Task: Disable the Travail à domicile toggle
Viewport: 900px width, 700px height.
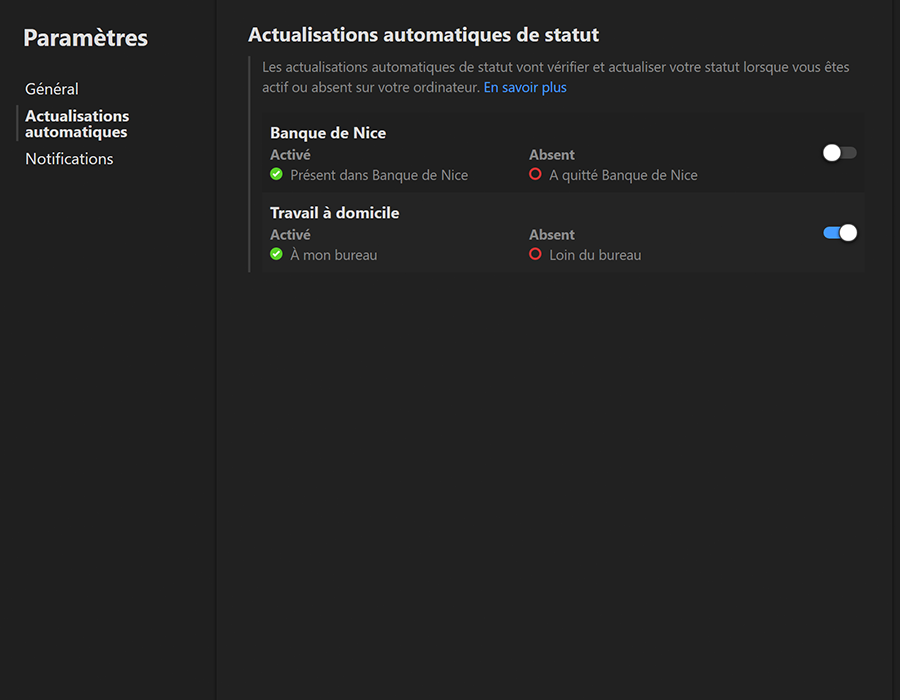Action: tap(839, 233)
